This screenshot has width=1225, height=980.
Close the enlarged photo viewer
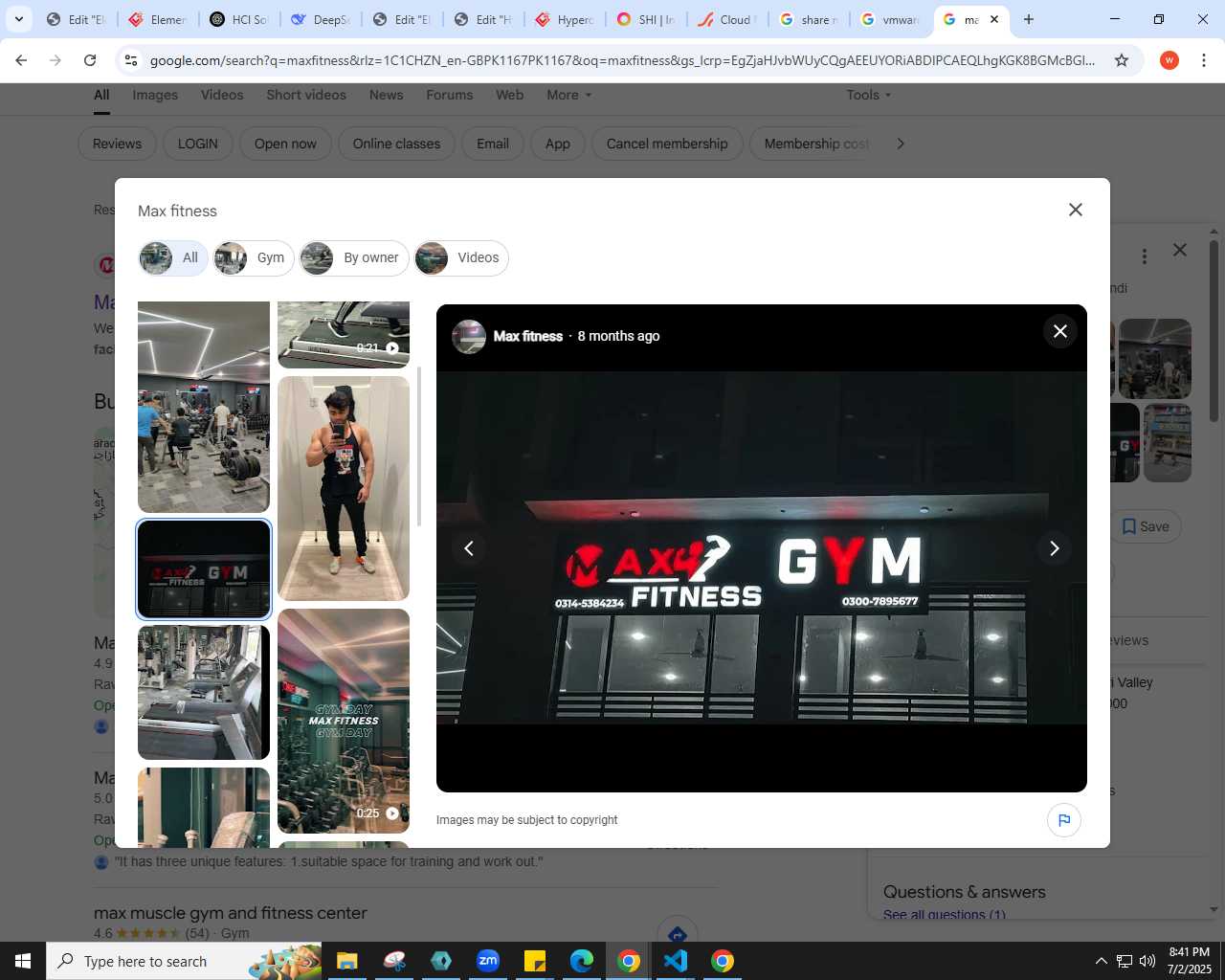(x=1059, y=331)
